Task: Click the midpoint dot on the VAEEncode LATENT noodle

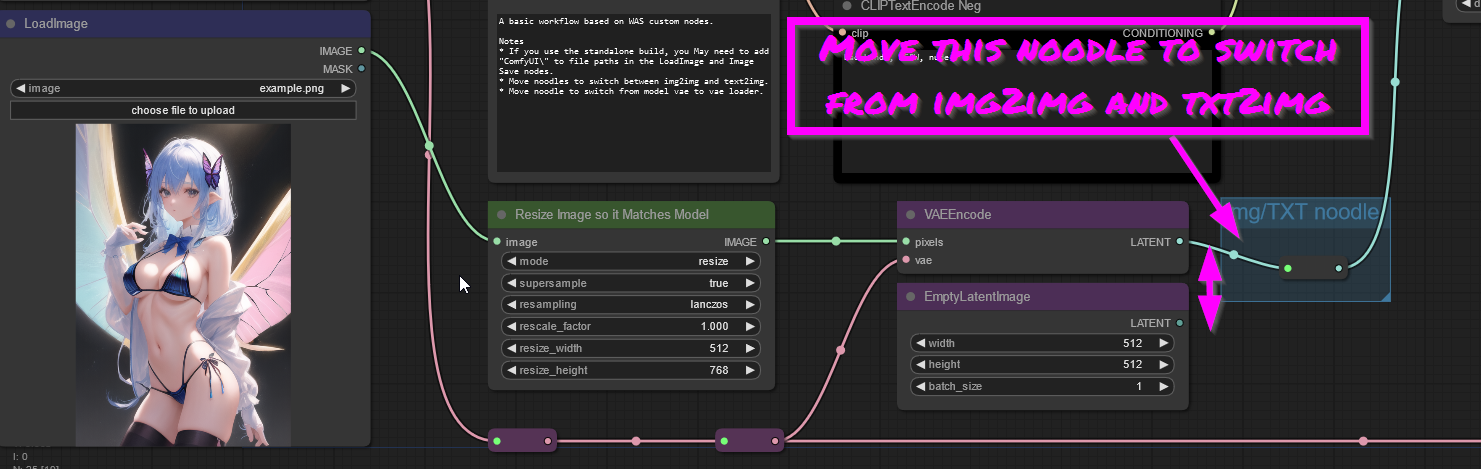Action: (1233, 255)
